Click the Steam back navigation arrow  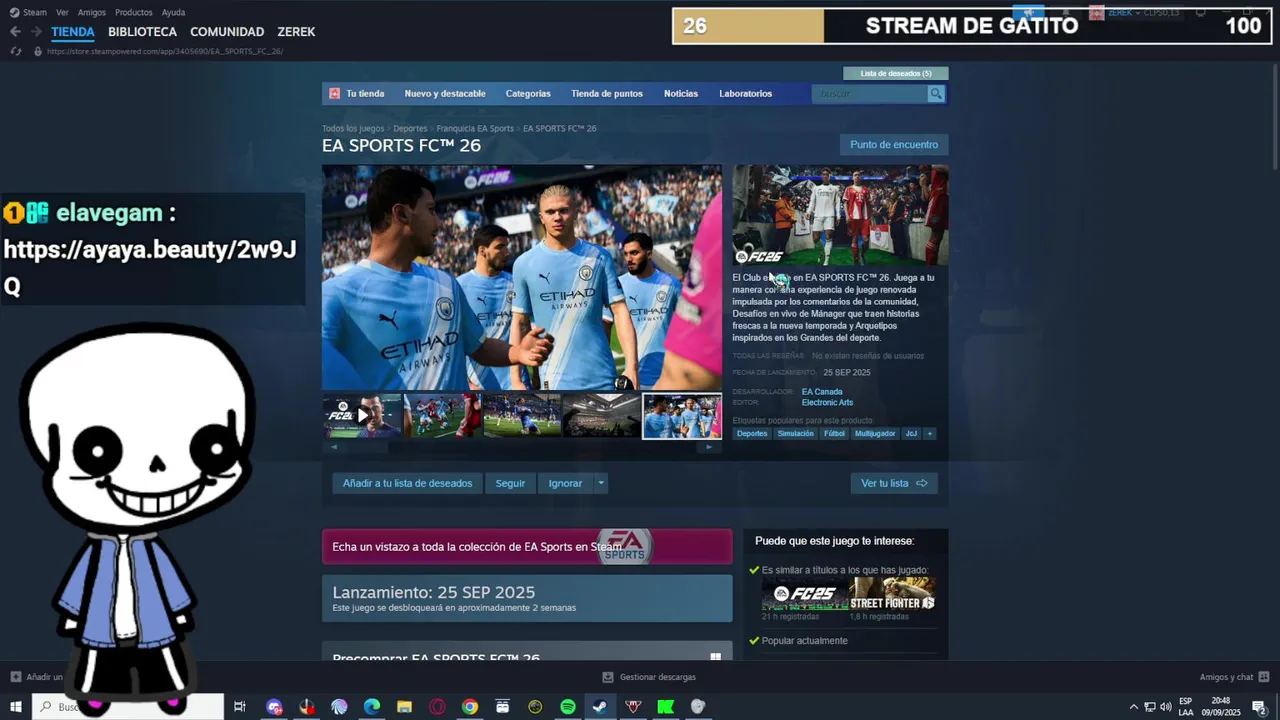pyautogui.click(x=15, y=32)
